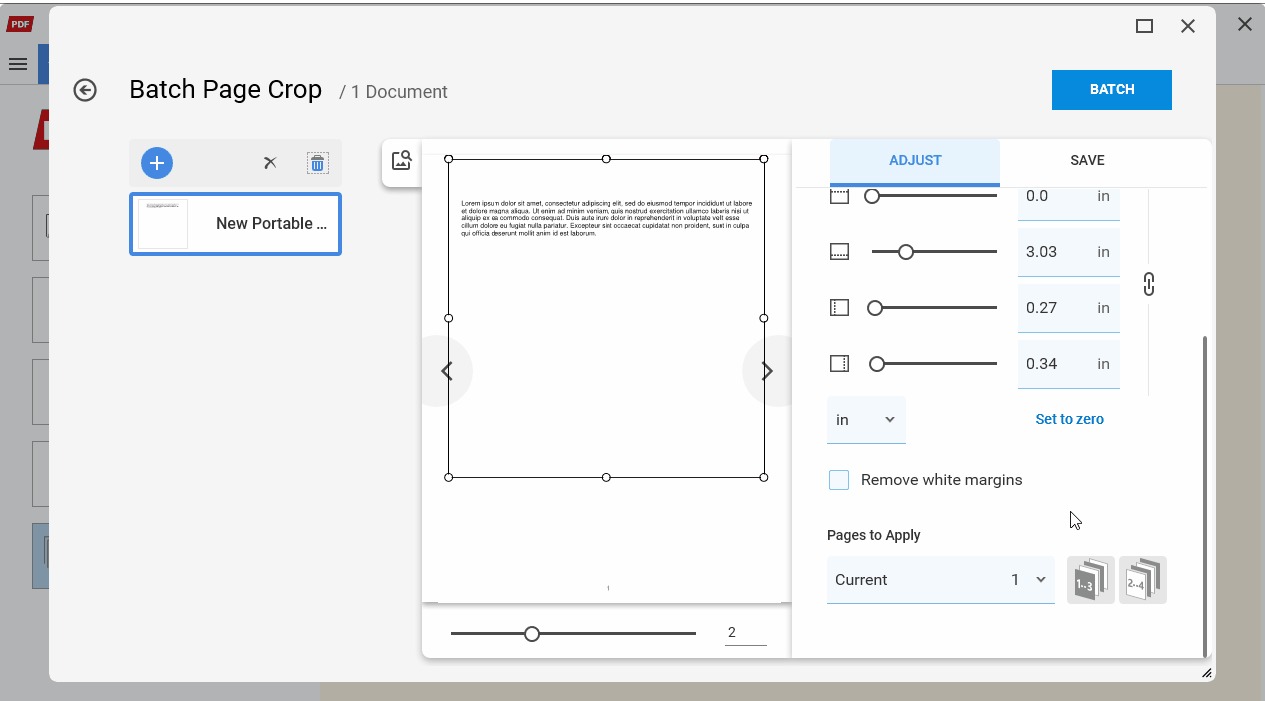
Task: Open the hamburger menu icon
Action: (18, 64)
